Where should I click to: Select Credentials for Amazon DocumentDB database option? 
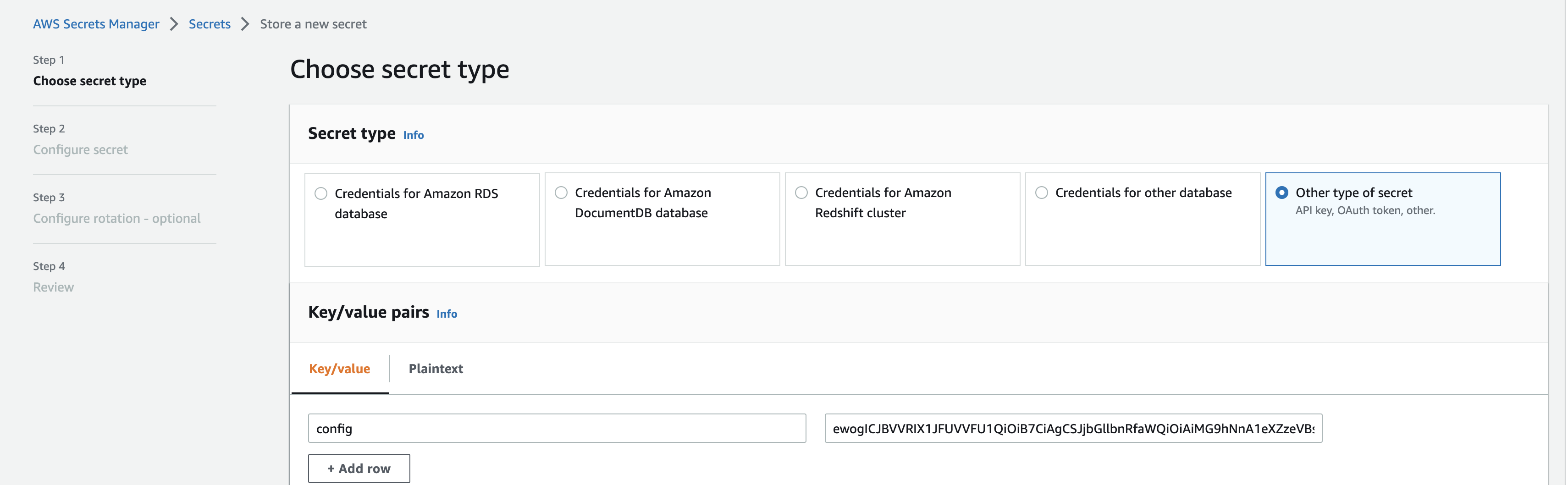561,192
